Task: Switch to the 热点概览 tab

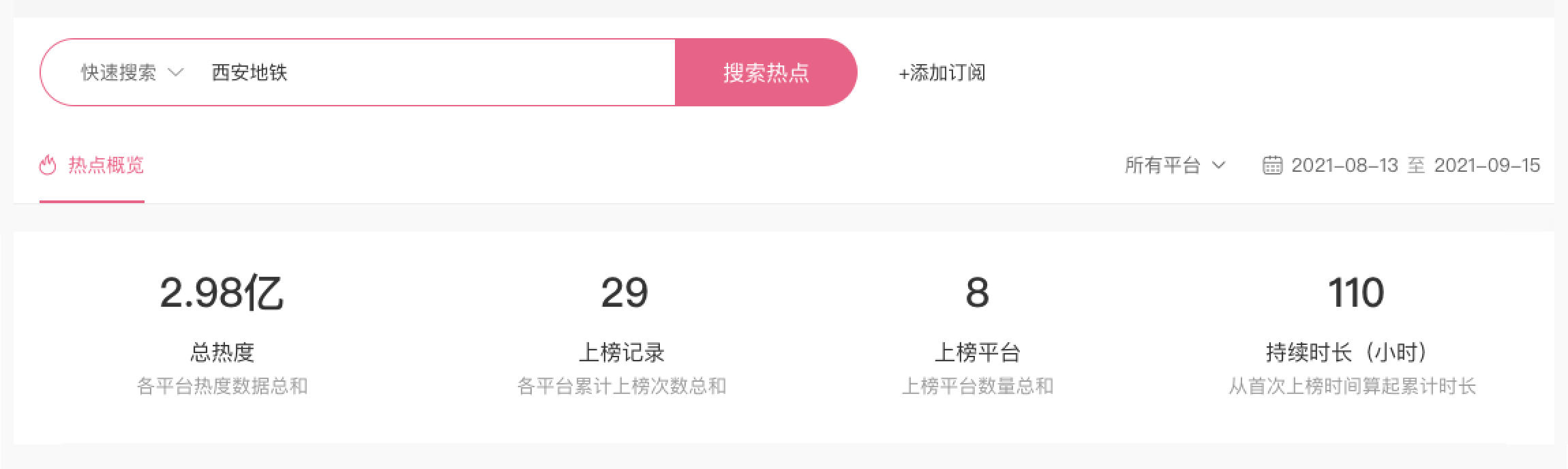Action: click(106, 166)
